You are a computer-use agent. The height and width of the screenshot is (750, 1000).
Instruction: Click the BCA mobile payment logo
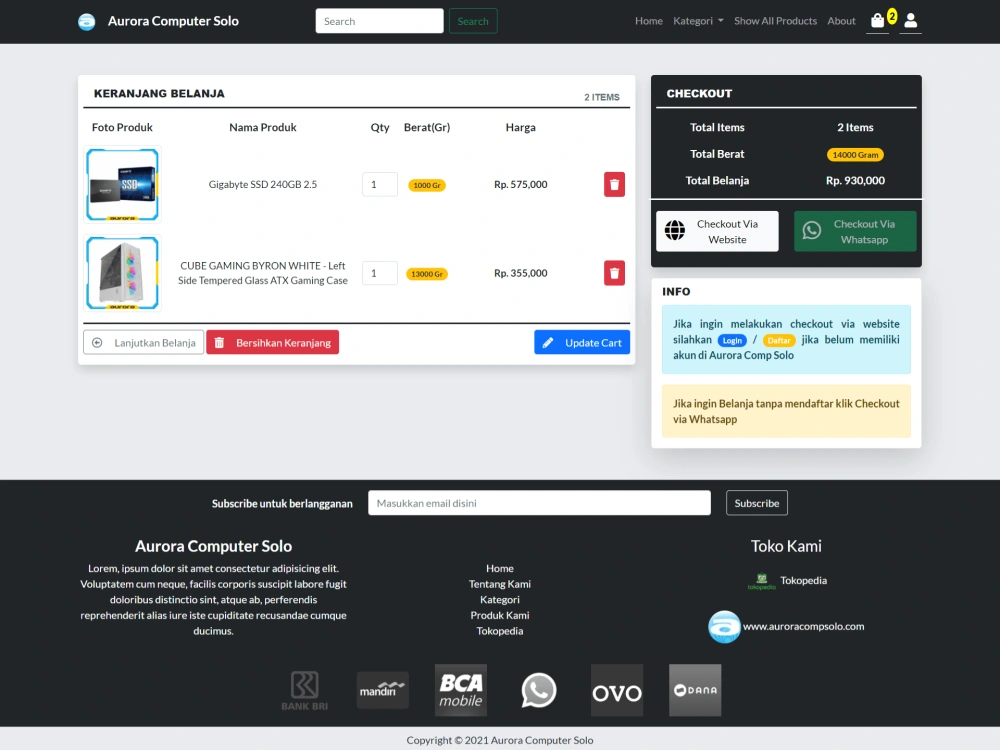pos(460,690)
